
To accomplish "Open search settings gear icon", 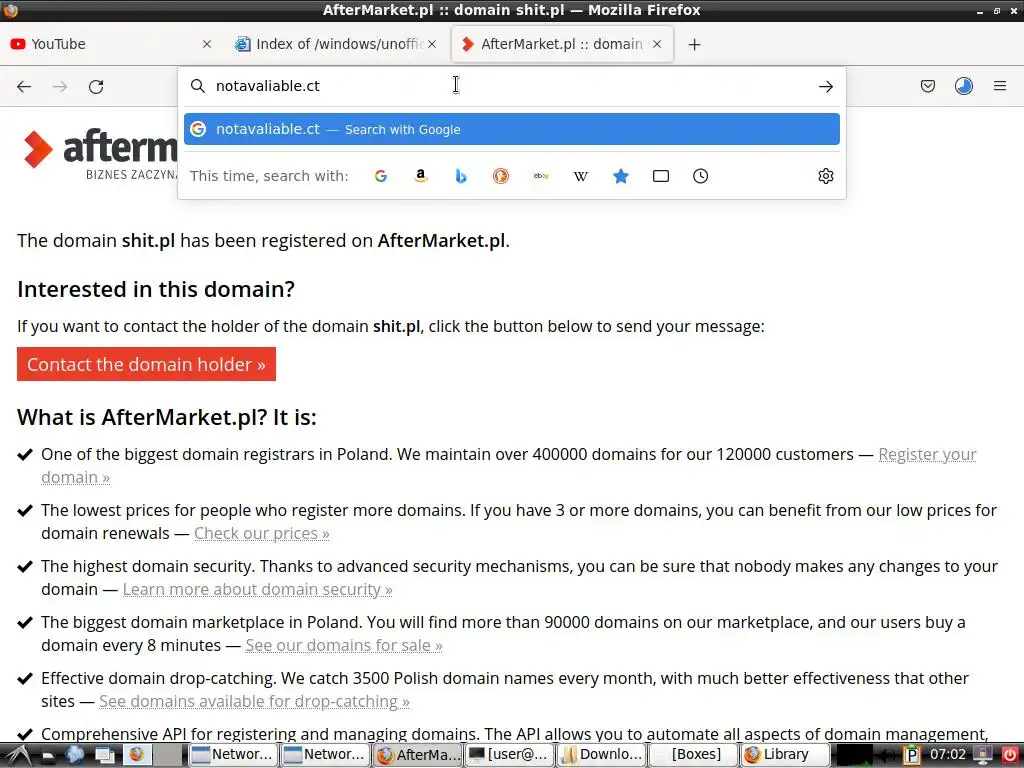I will (x=825, y=176).
